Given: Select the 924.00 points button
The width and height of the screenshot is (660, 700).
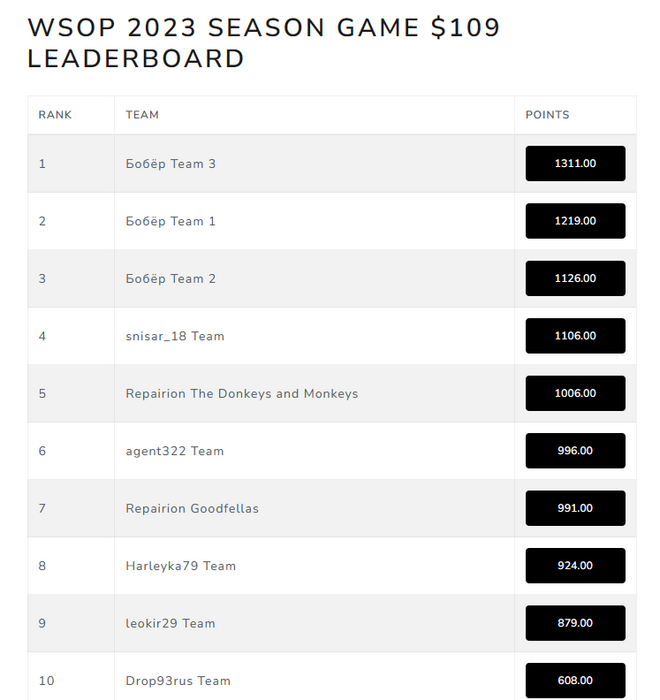Looking at the screenshot, I should point(575,566).
